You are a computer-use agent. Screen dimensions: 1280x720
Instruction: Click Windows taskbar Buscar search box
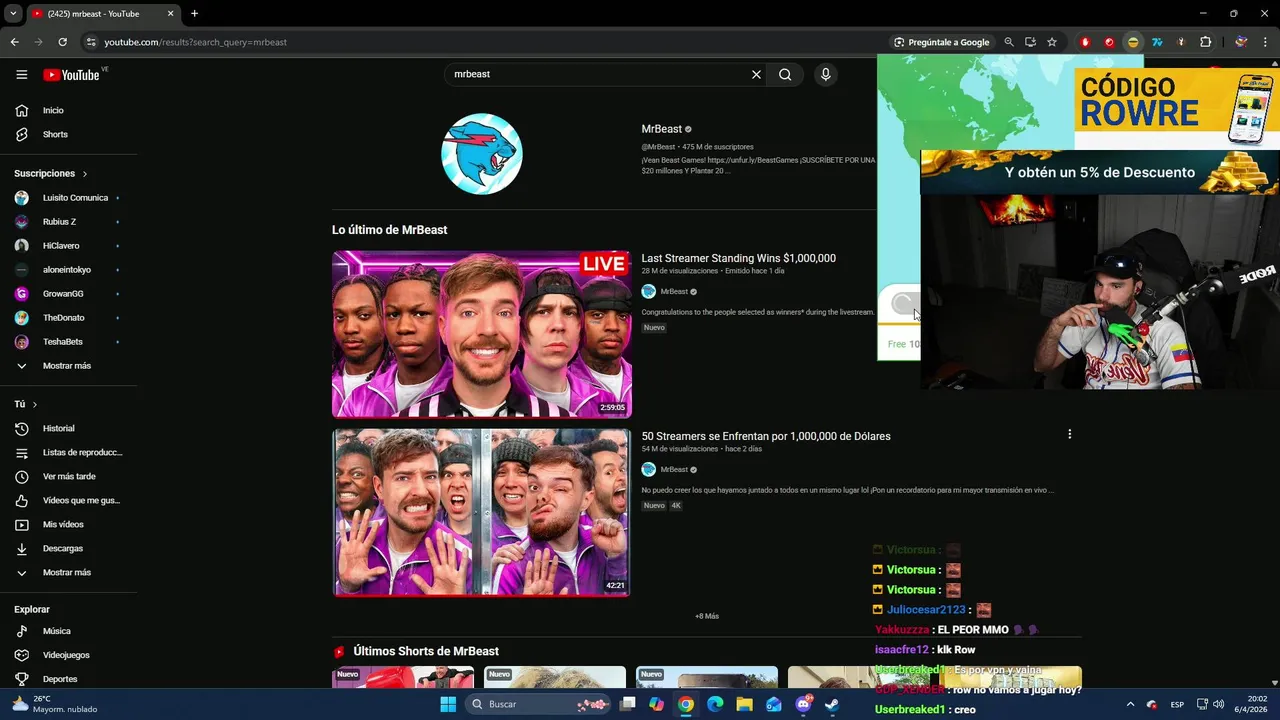coord(540,704)
